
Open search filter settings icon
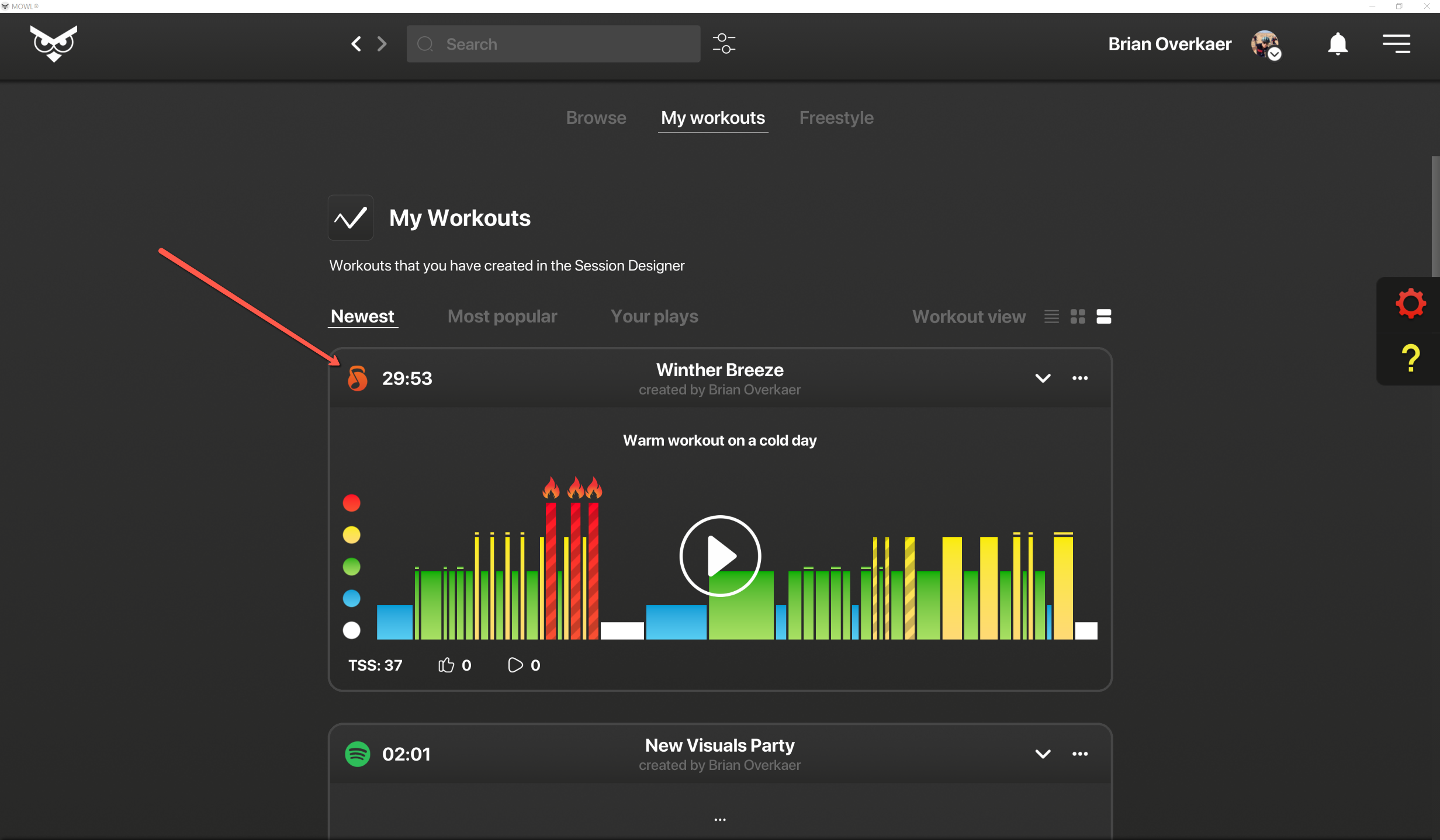pos(724,44)
